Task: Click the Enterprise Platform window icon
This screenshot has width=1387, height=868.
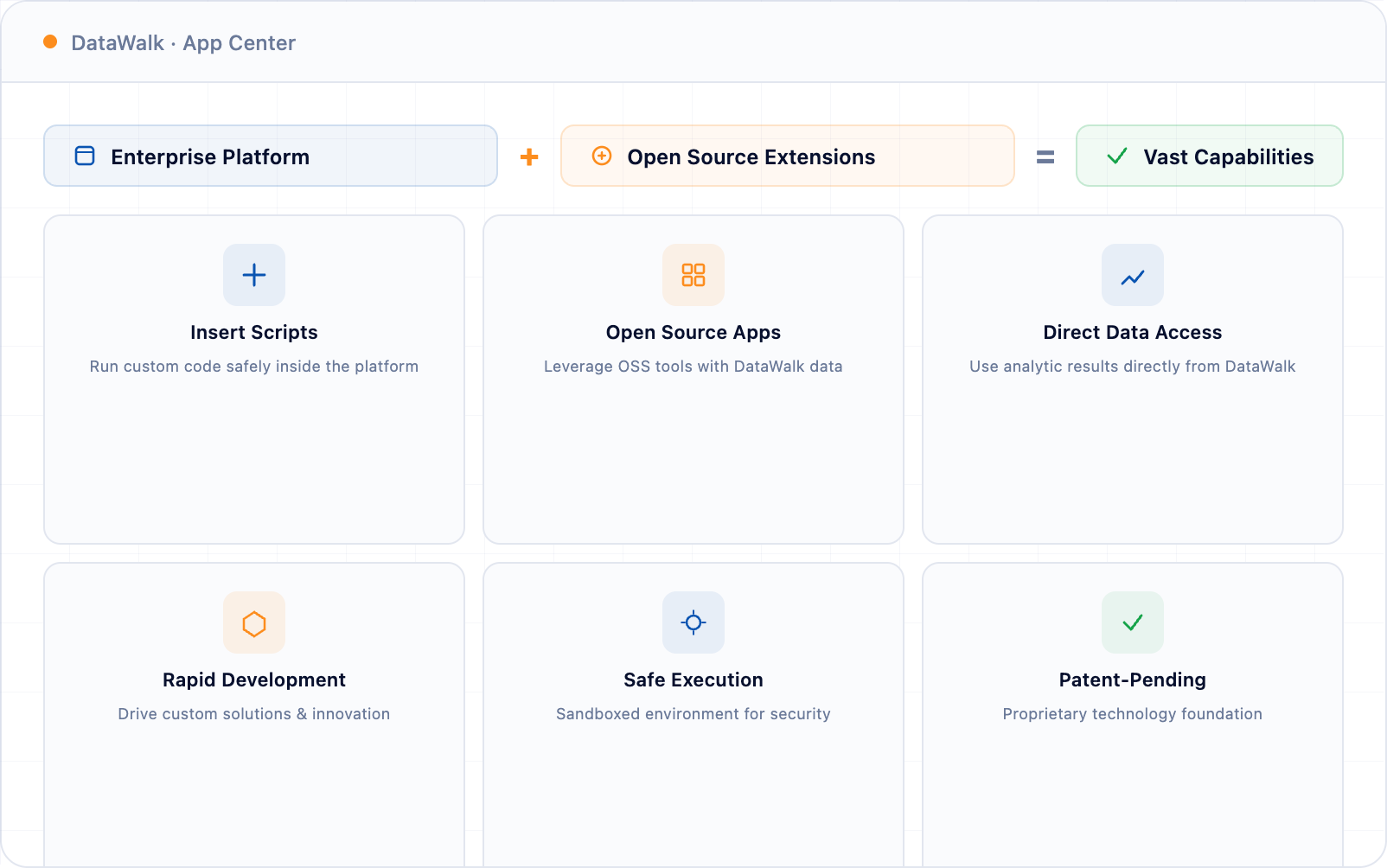Action: (x=85, y=156)
